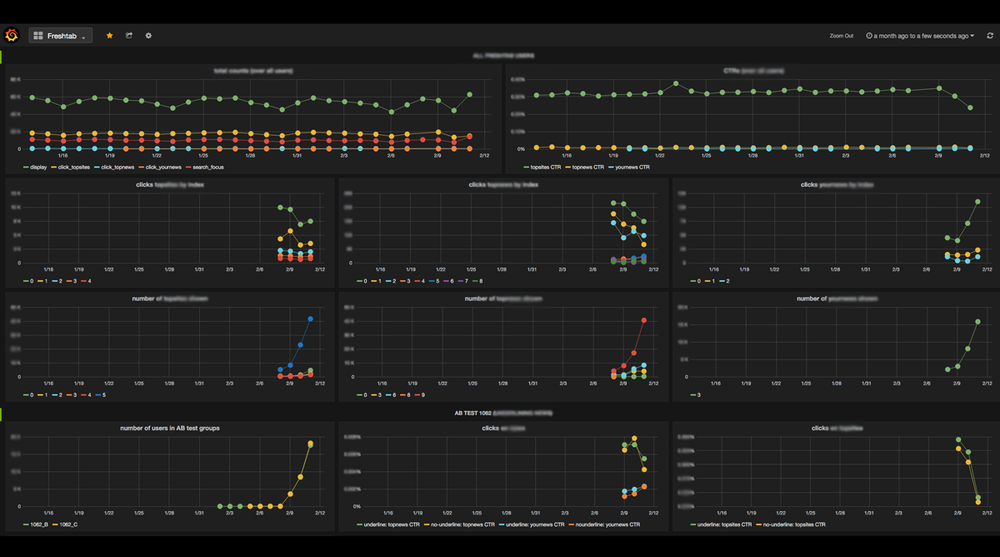
Task: Click the refresh dashboard icon
Action: [990, 36]
